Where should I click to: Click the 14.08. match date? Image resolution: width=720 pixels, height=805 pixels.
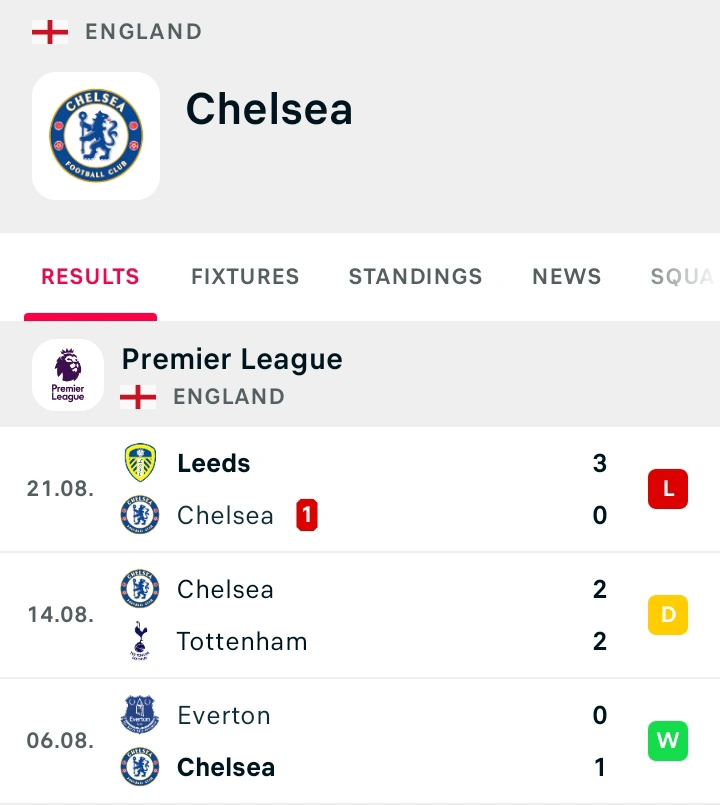click(x=60, y=615)
